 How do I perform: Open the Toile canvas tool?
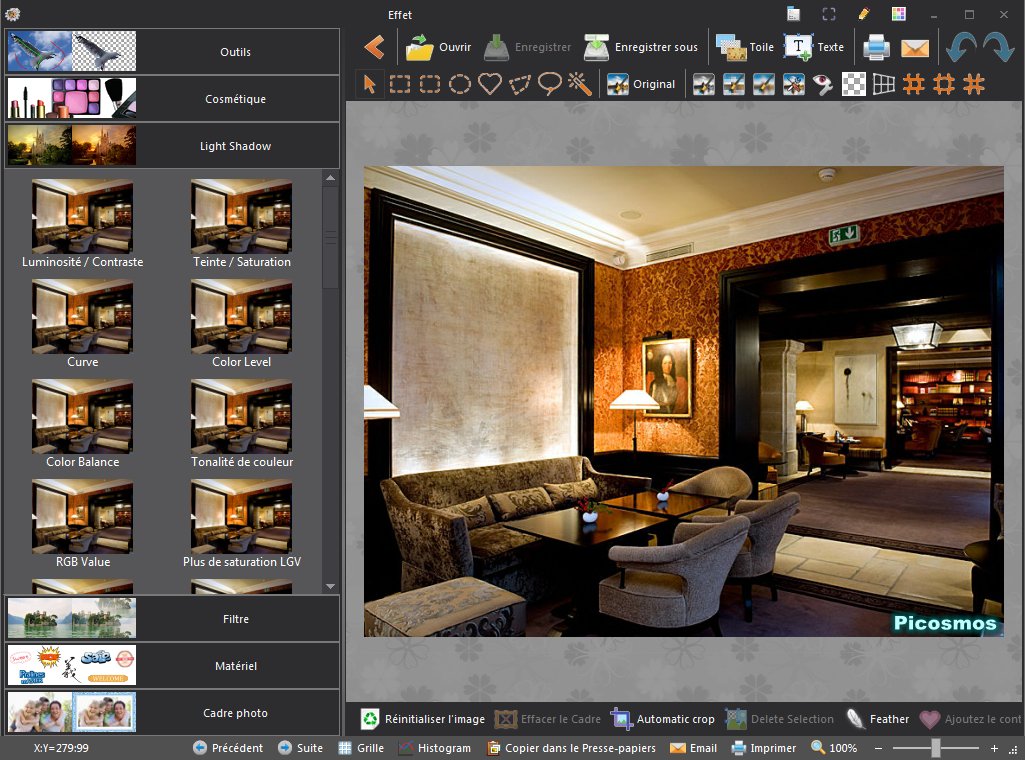tap(745, 47)
